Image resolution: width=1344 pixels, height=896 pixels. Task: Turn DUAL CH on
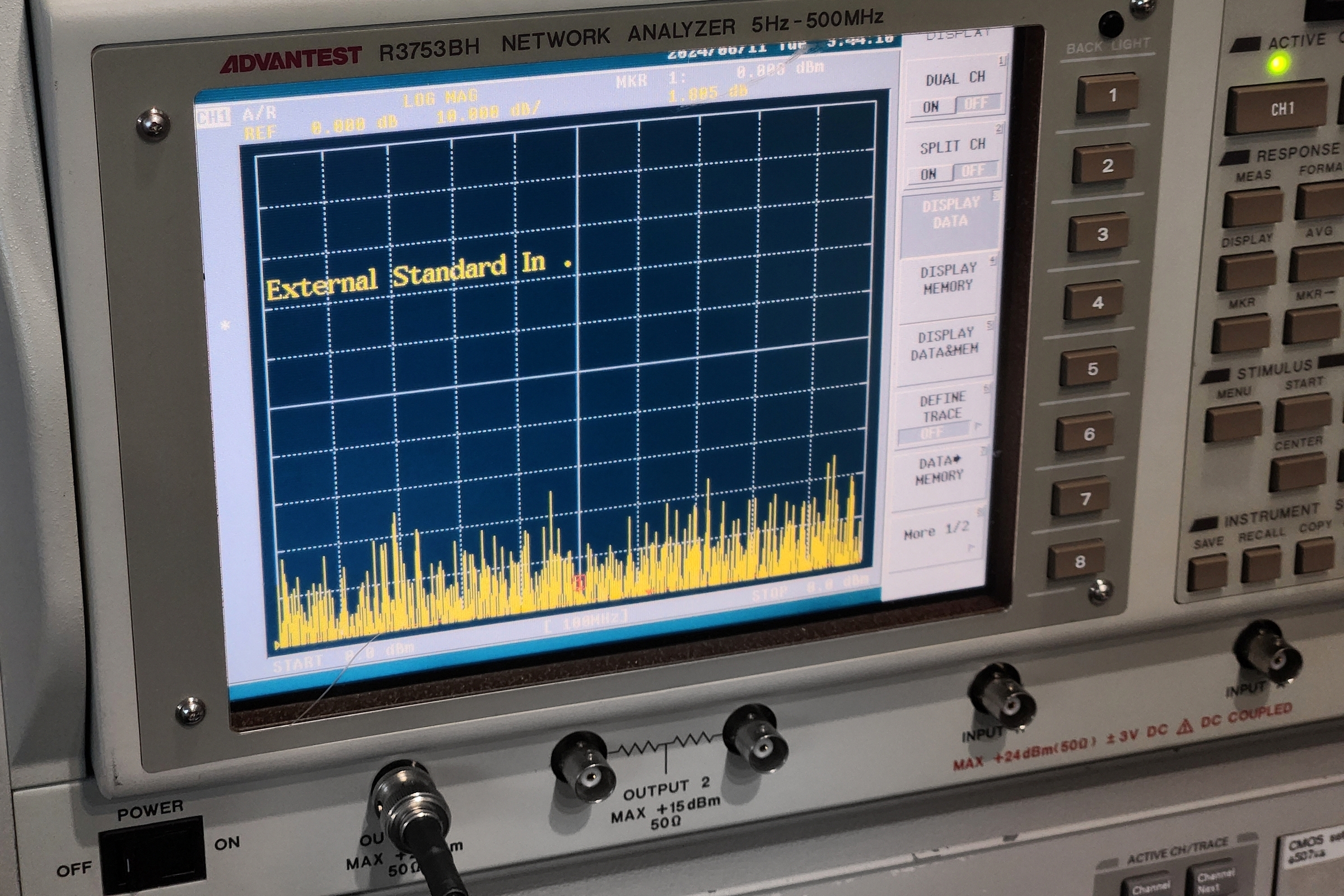930,107
